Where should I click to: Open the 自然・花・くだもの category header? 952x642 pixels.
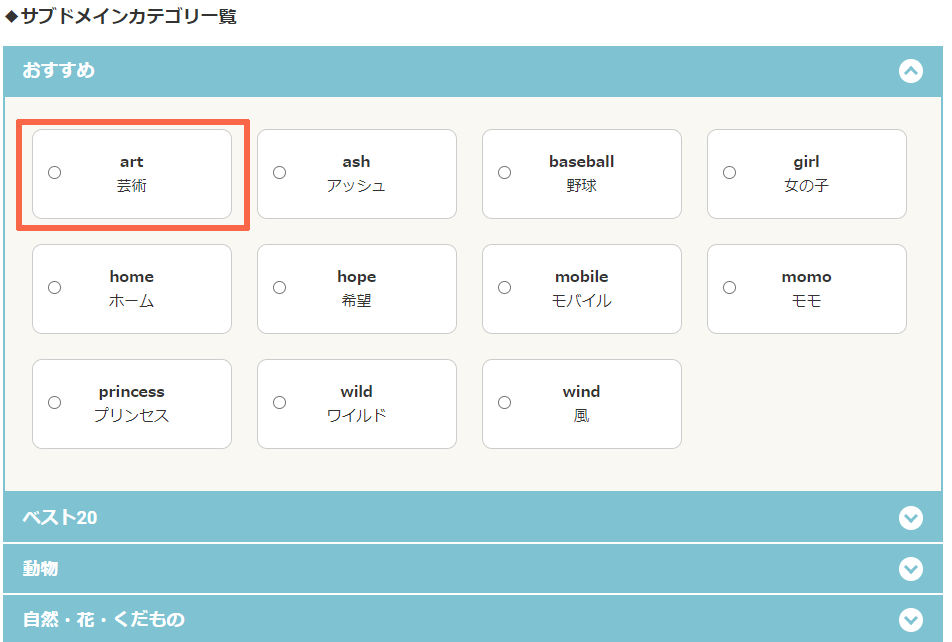[x=104, y=620]
